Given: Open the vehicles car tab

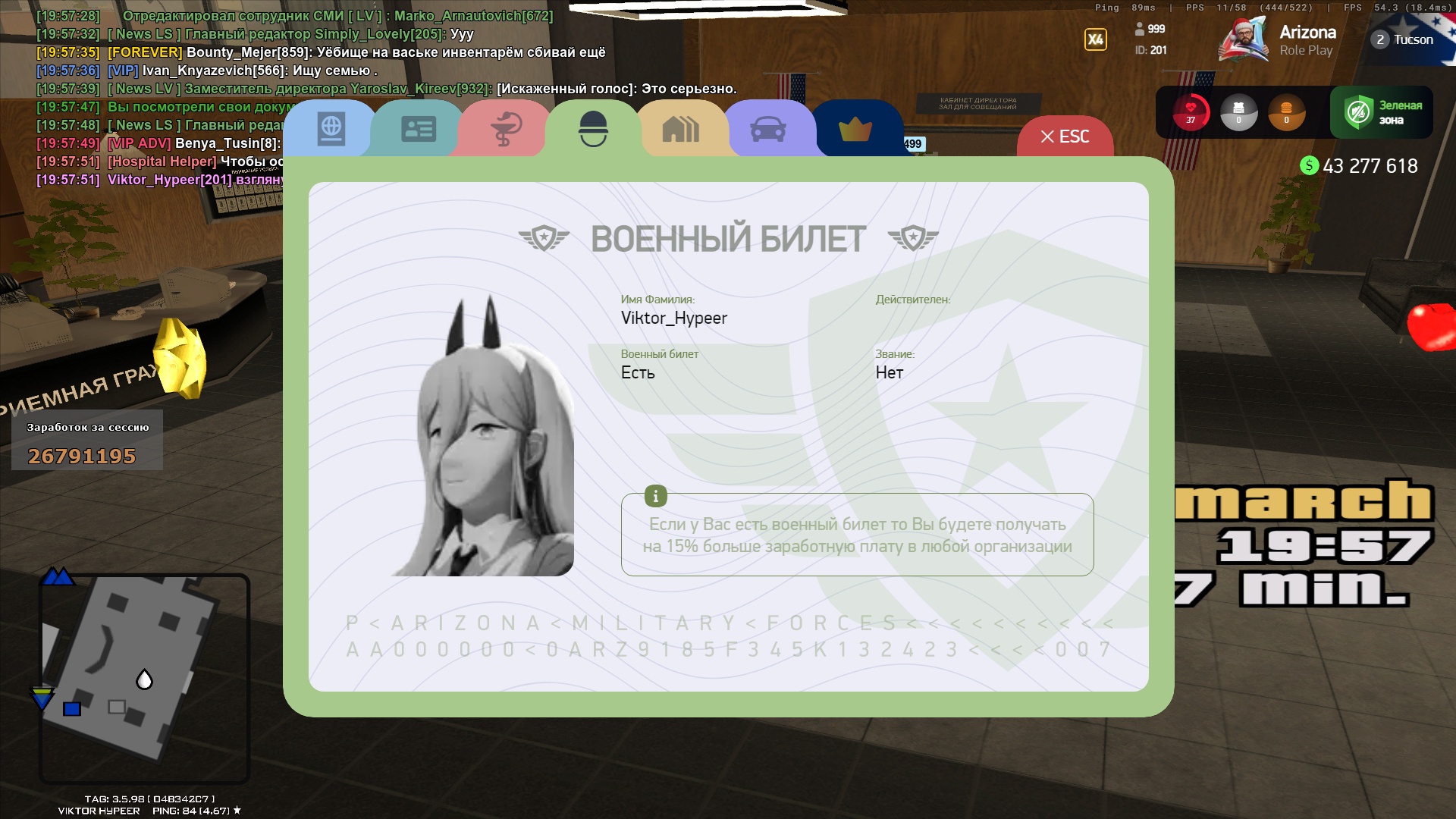Looking at the screenshot, I should tap(767, 129).
